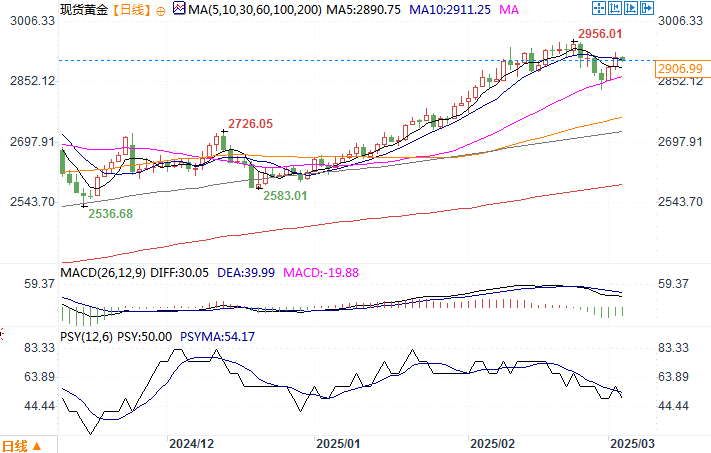Click the jump-to-latest arrow icon
Image resolution: width=711 pixels, height=453 pixels.
coord(647,8)
